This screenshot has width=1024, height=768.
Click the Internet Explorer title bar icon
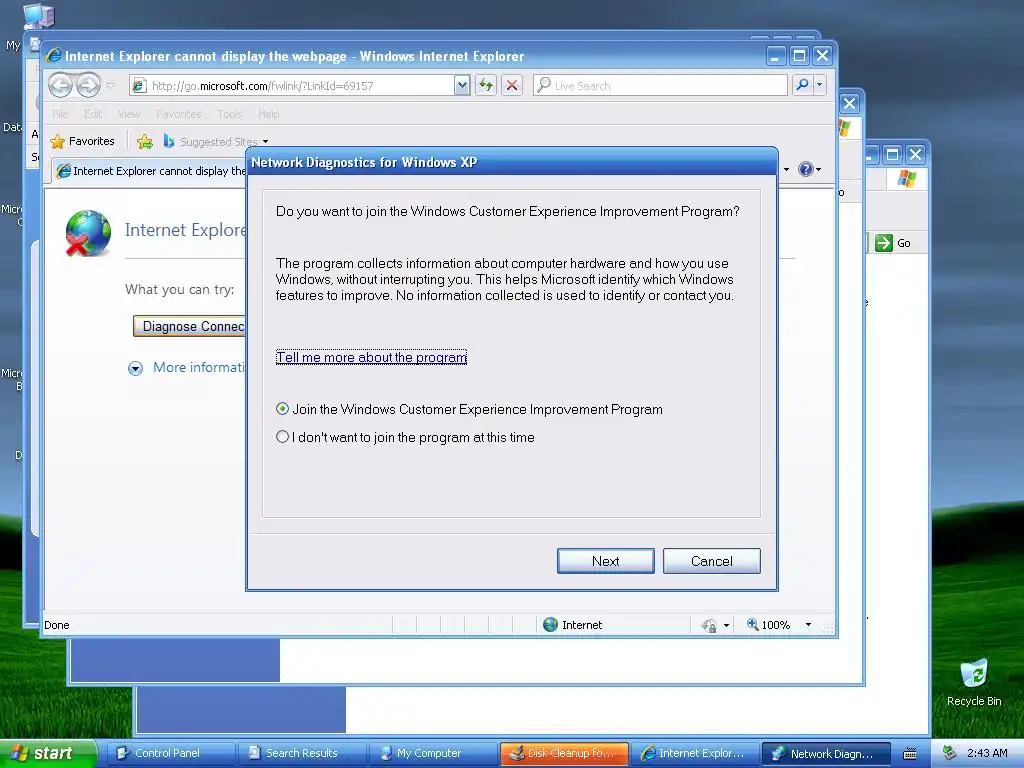(54, 56)
